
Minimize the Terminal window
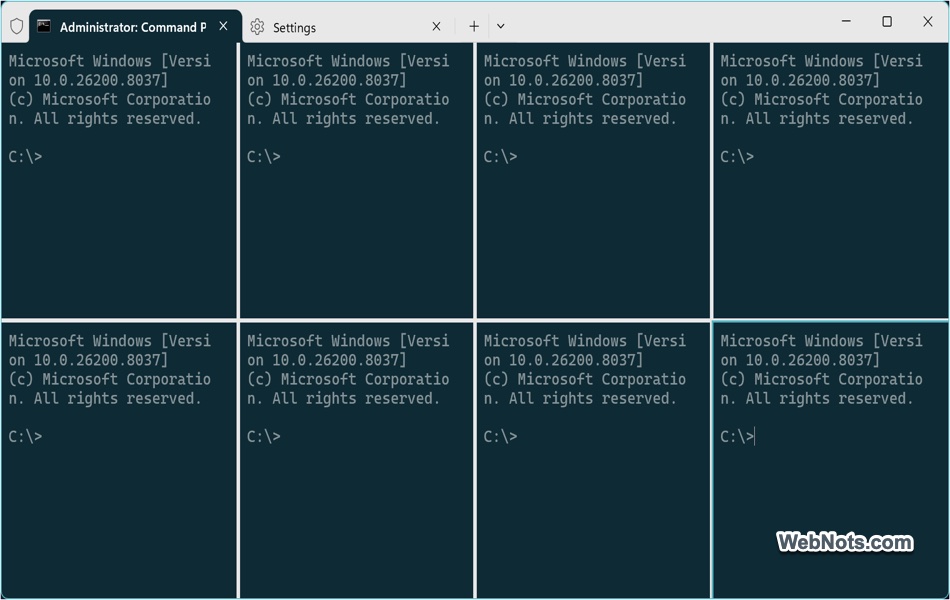point(846,21)
